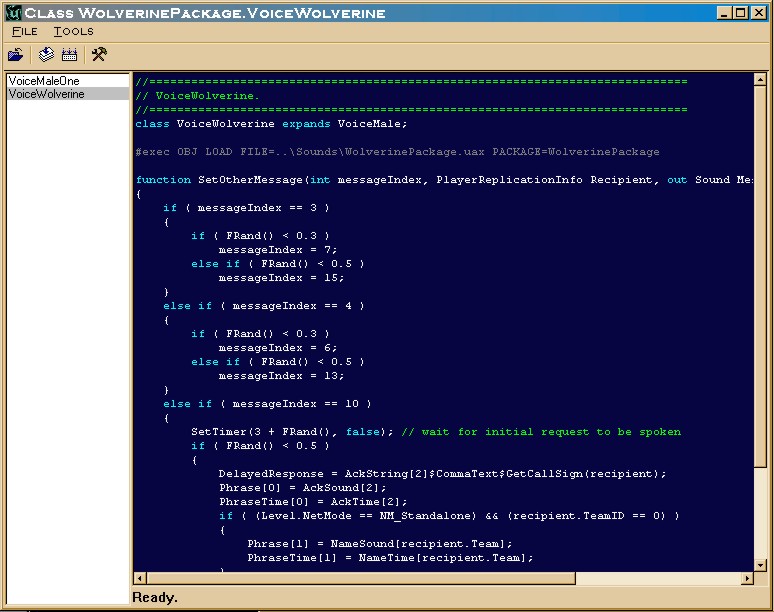
Task: Open the File menu
Action: coord(25,31)
